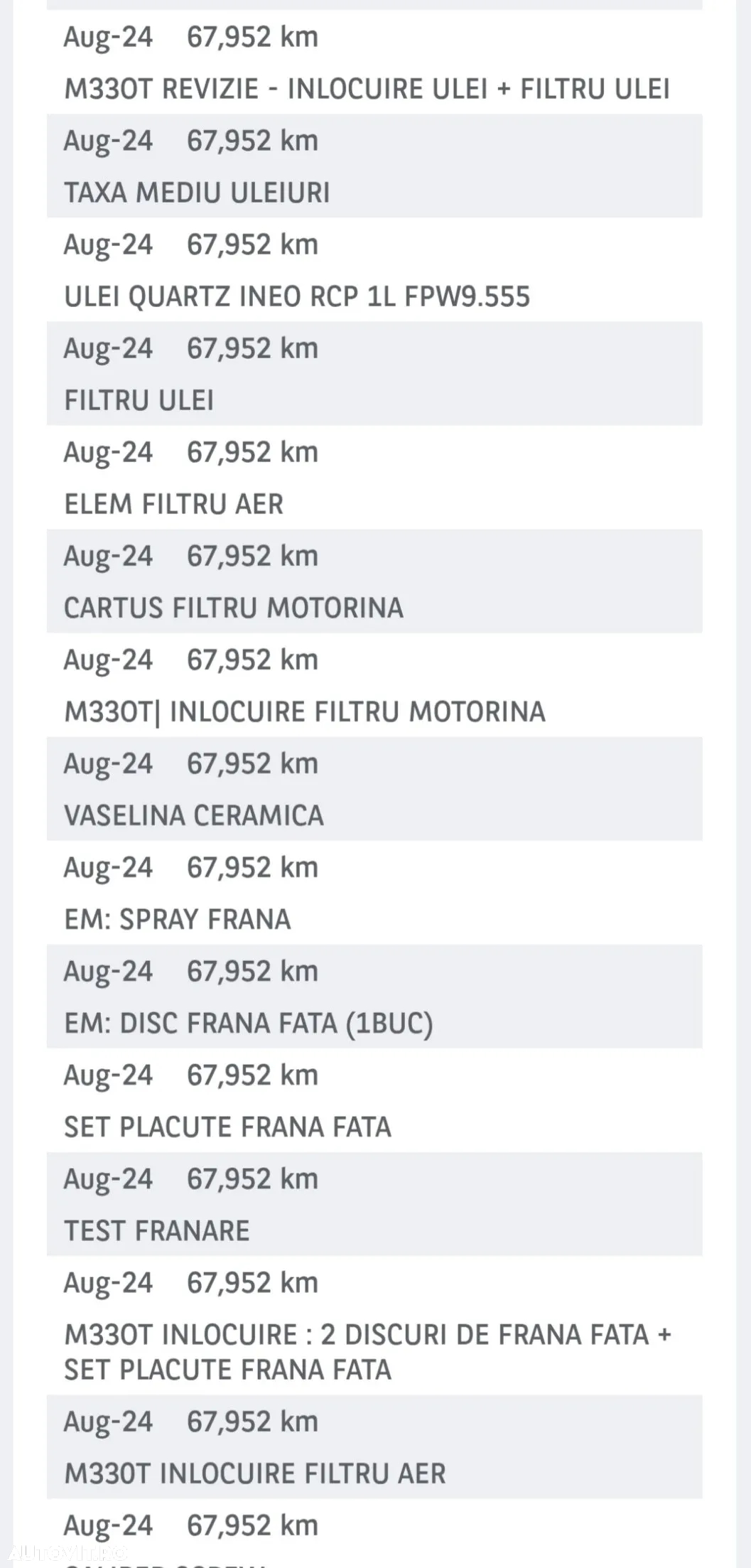
Task: Click the Aug-24 date on FILTRU ULEI row
Action: (108, 348)
